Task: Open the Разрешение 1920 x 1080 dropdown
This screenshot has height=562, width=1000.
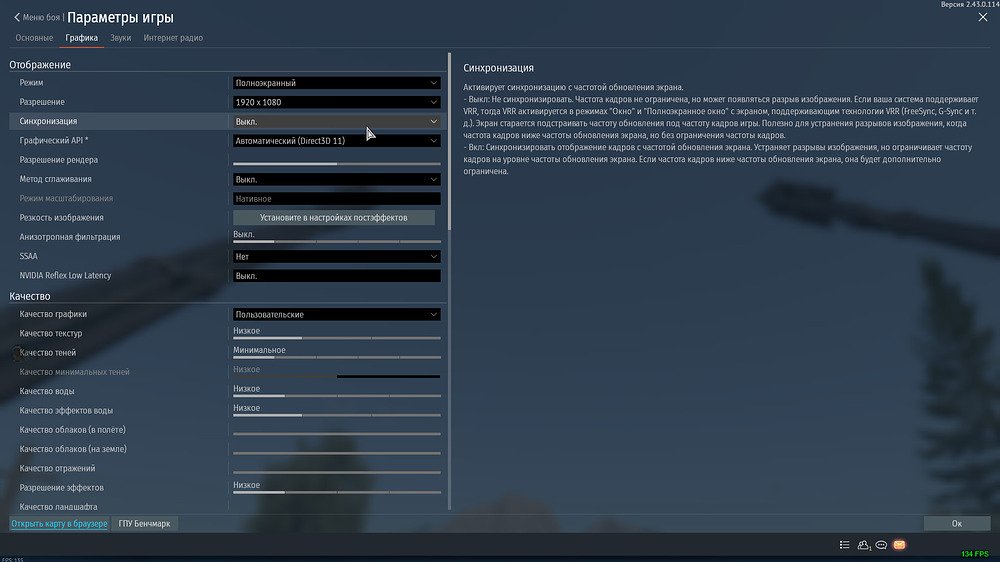Action: coord(336,102)
